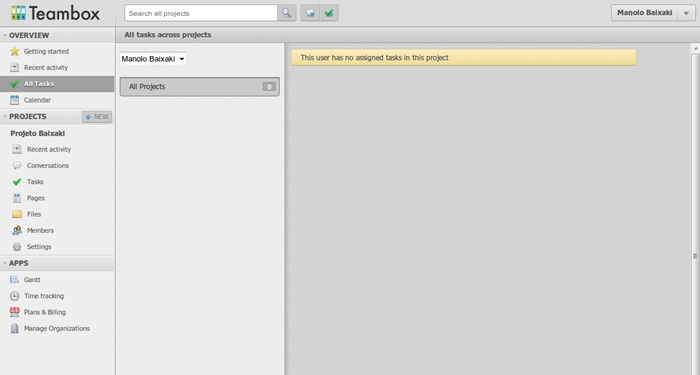Click the Calendar icon in sidebar
The image size is (700, 375).
tap(15, 100)
